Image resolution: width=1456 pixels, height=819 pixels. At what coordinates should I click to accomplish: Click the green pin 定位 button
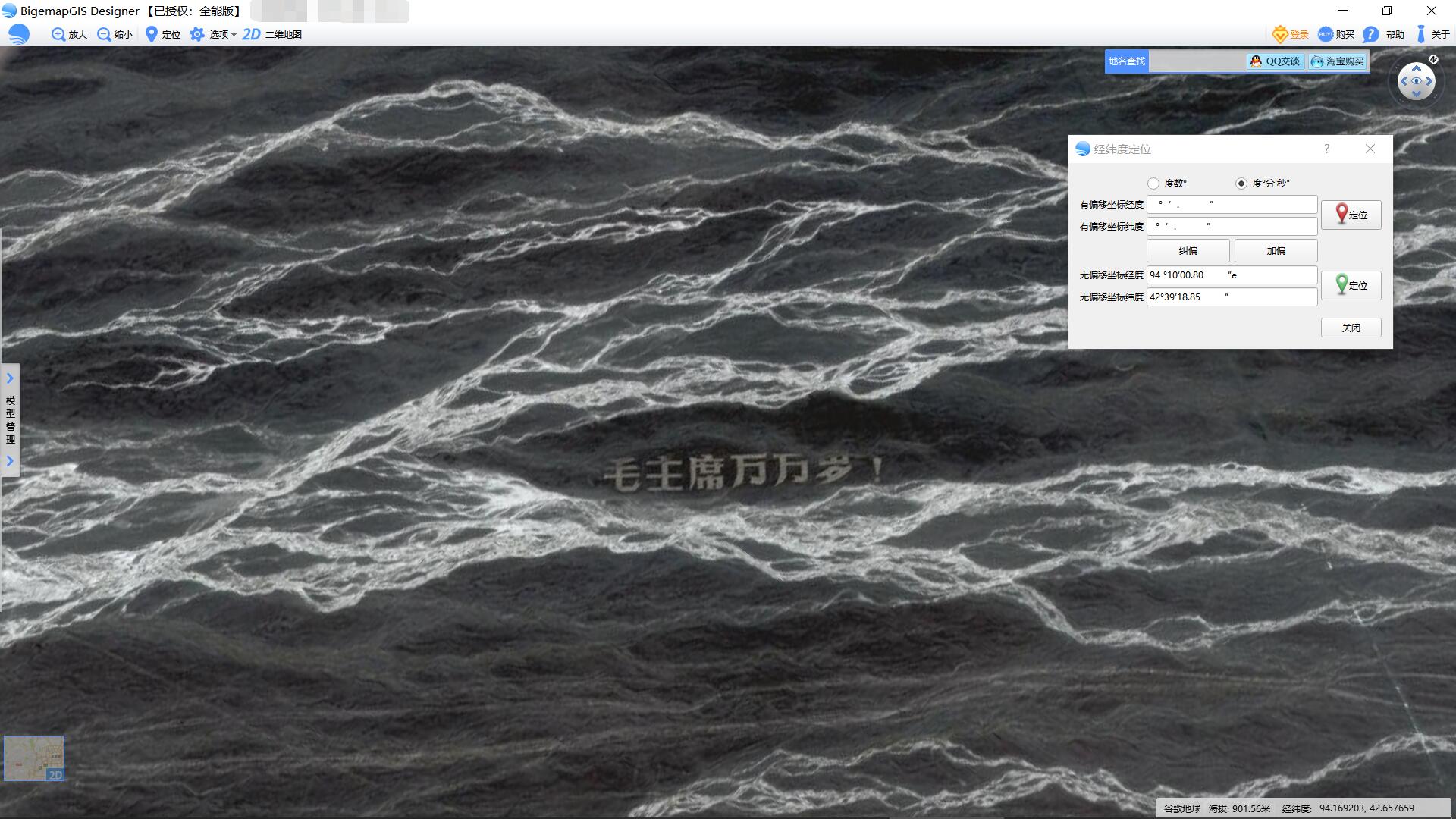[1351, 285]
